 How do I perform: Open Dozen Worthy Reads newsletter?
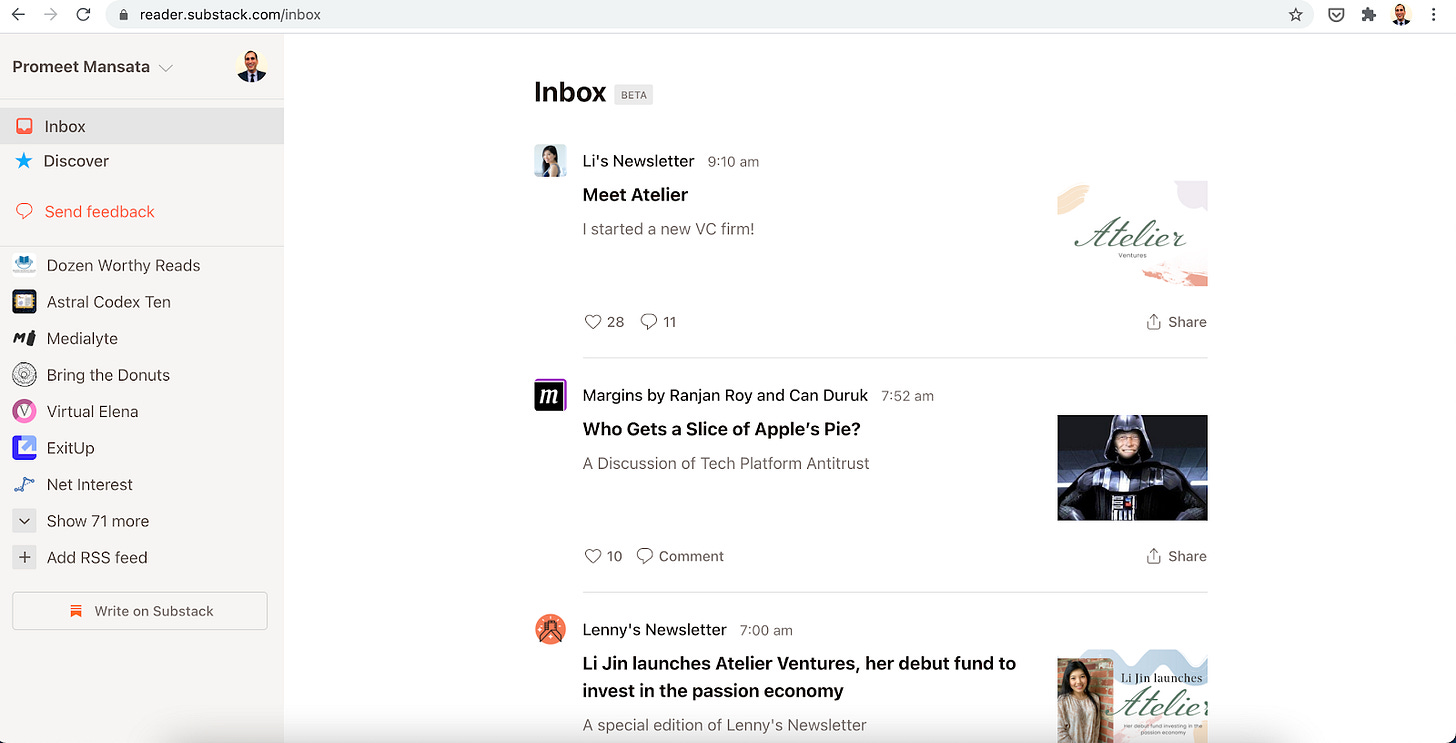point(123,265)
